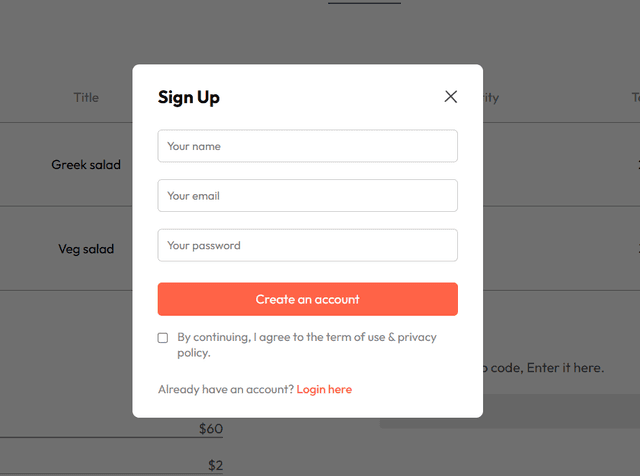Viewport: 640px width, 476px height.
Task: Select the Greek salad item
Action: click(86, 165)
